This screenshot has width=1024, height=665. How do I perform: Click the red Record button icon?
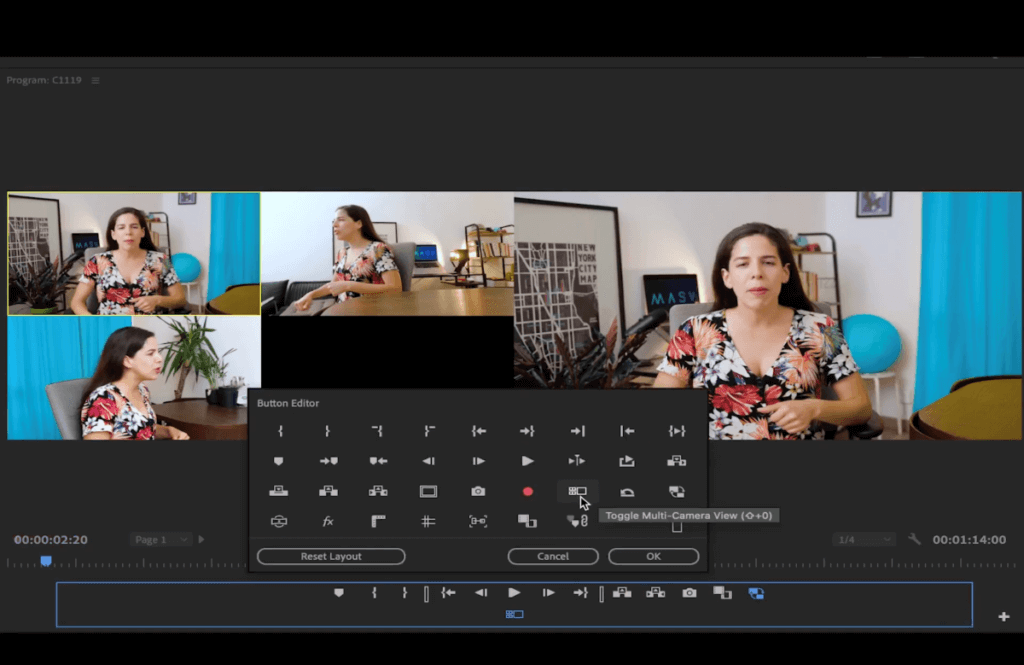pyautogui.click(x=527, y=490)
